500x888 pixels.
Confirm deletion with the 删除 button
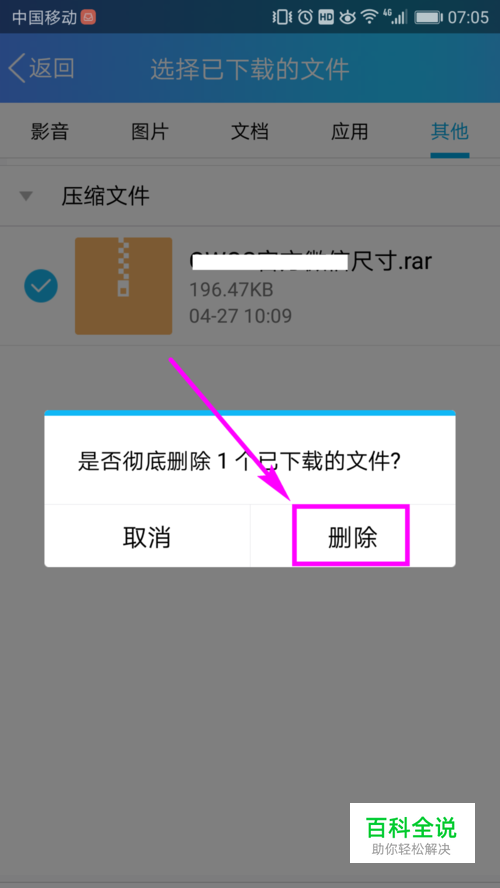click(x=351, y=536)
